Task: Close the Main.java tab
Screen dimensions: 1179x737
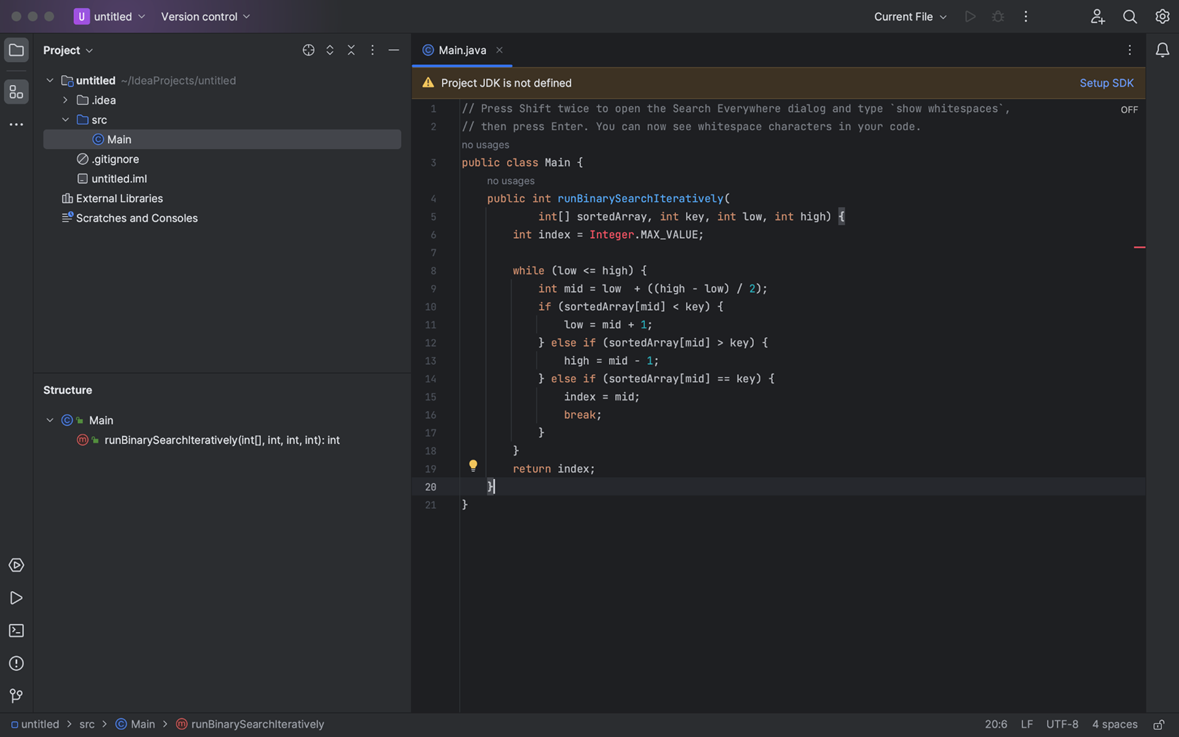Action: point(499,50)
